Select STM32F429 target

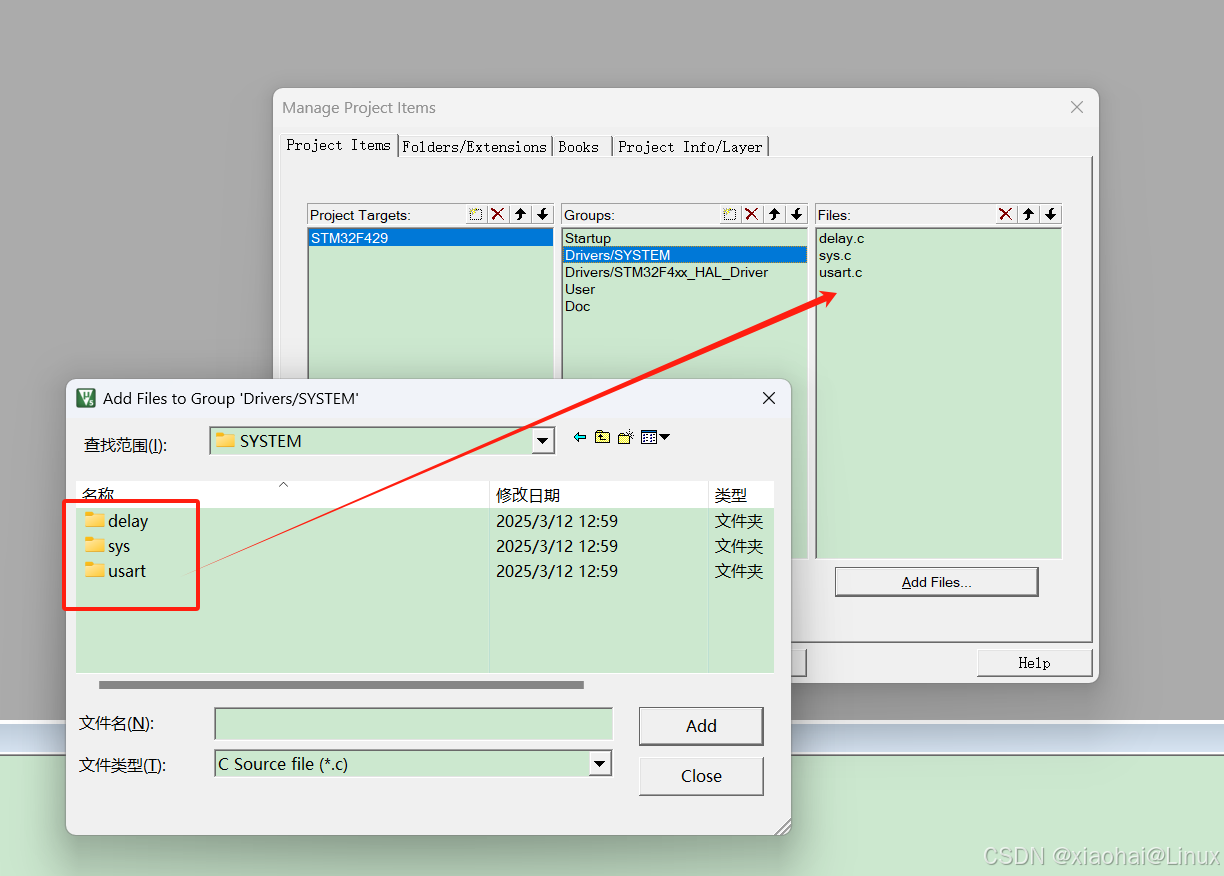point(430,238)
